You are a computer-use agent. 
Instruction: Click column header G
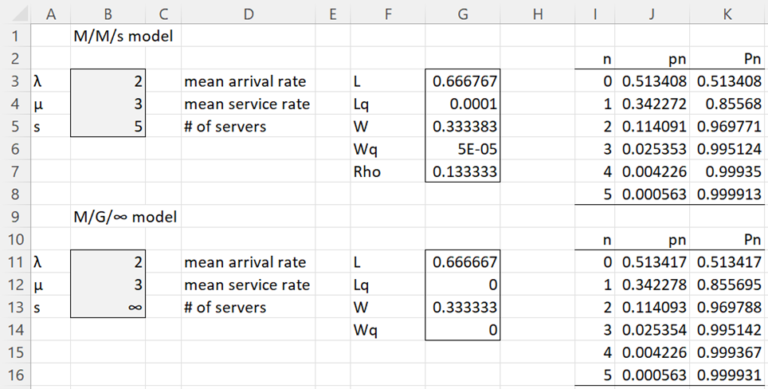click(x=462, y=14)
